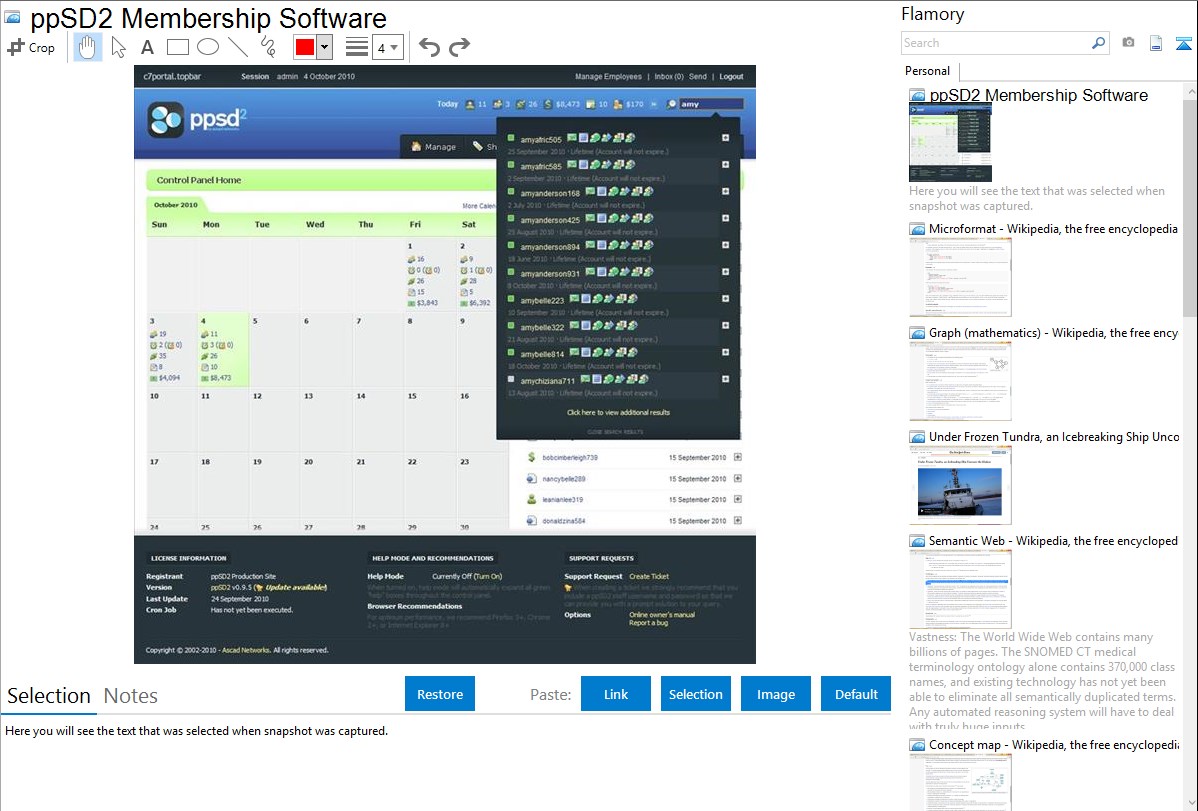Open the Personal tab
Image resolution: width=1198 pixels, height=811 pixels.
point(927,71)
